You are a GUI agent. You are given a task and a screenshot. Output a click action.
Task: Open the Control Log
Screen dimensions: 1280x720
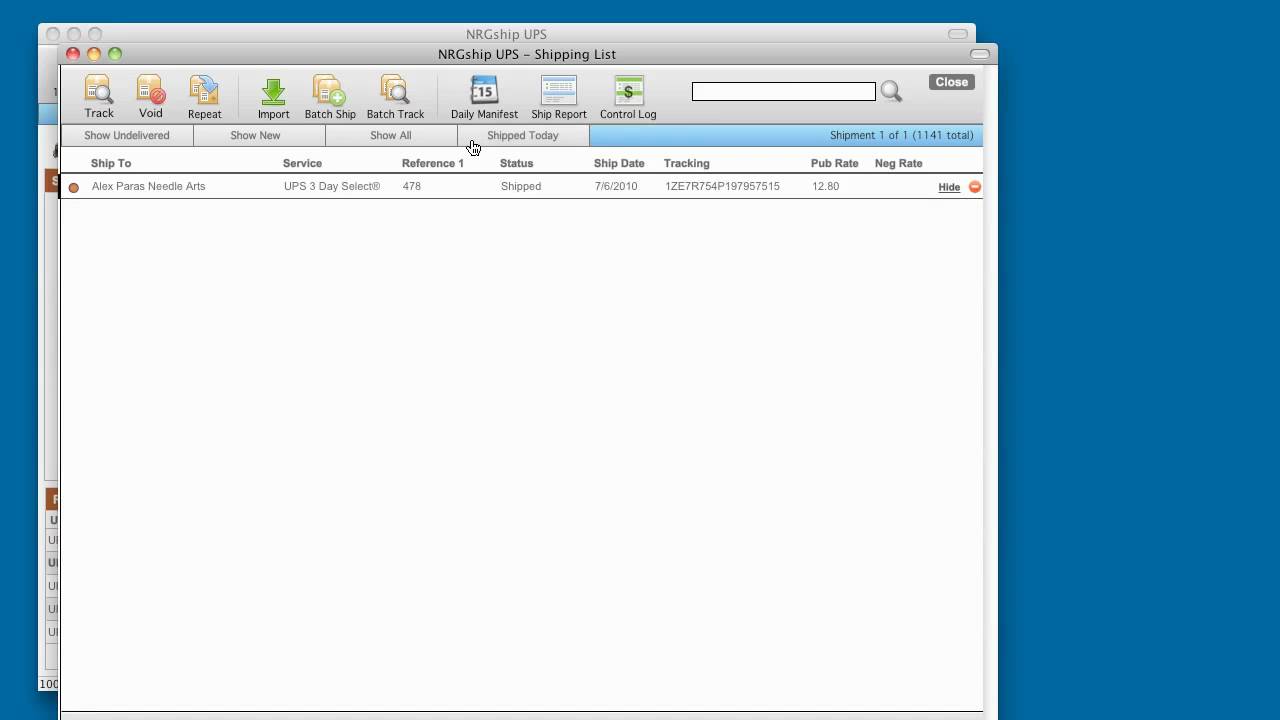[628, 97]
